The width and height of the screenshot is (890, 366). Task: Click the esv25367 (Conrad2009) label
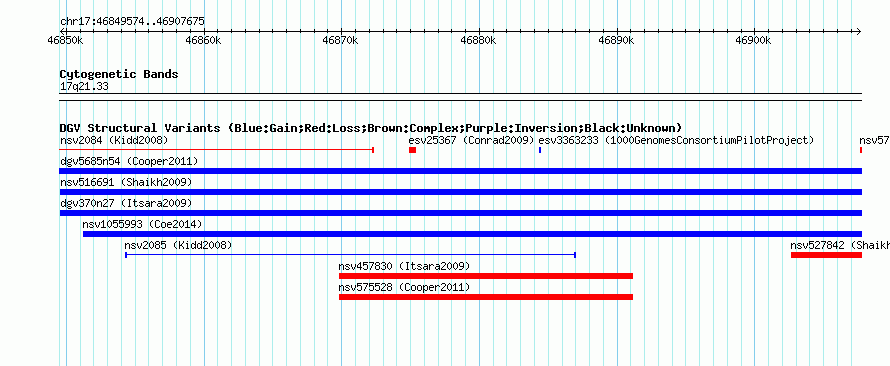click(471, 140)
